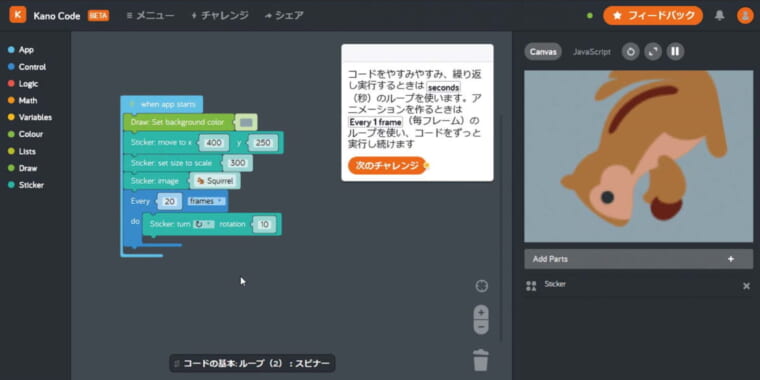Click the Kano Code logo icon
760x380 pixels.
(x=18, y=15)
